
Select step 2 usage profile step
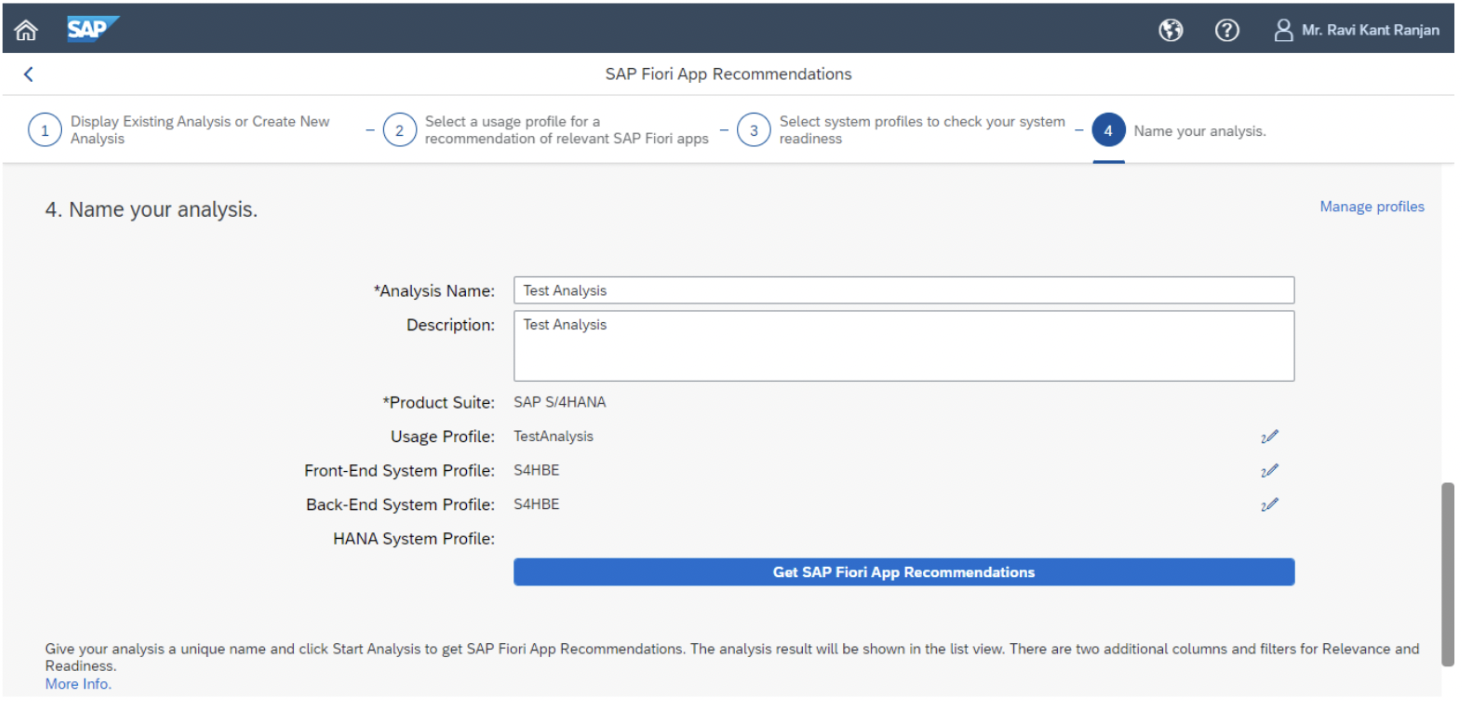coord(400,129)
